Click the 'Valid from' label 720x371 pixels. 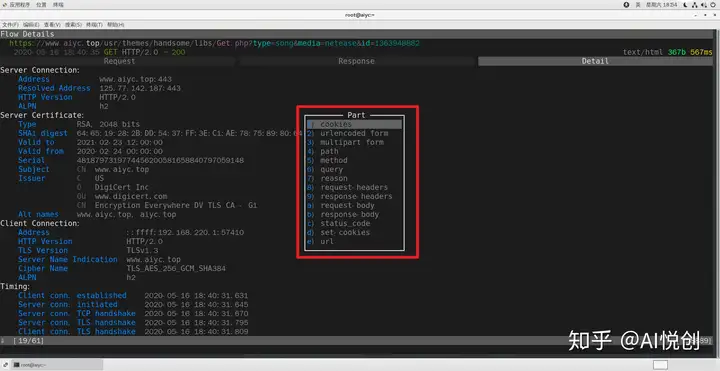coord(41,151)
